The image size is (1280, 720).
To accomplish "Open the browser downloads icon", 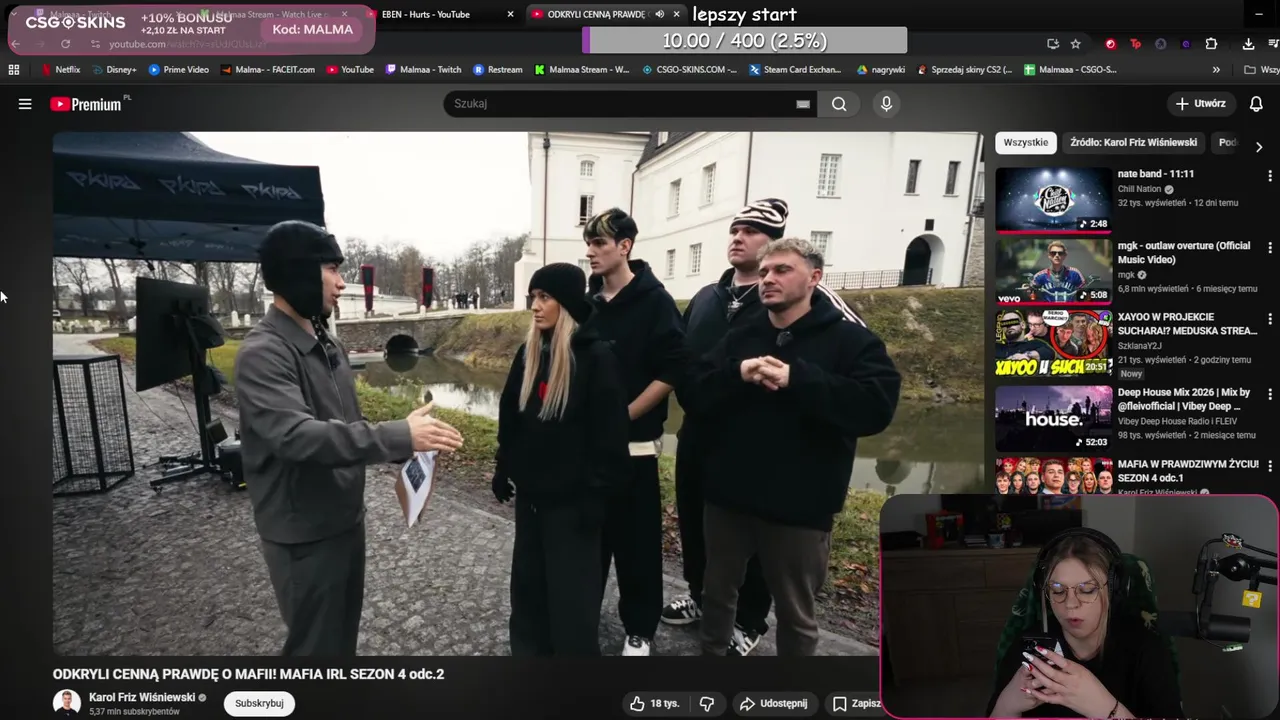I will pyautogui.click(x=1248, y=44).
